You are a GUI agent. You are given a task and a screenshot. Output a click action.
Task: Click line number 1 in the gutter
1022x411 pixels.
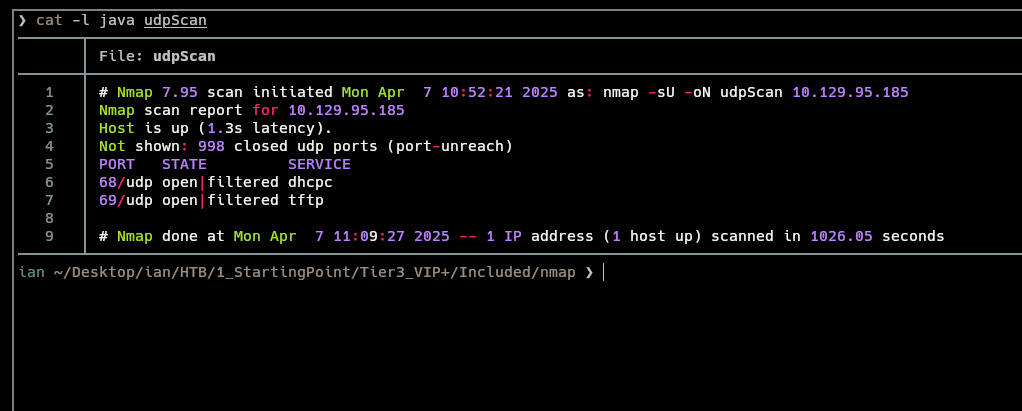point(49,92)
